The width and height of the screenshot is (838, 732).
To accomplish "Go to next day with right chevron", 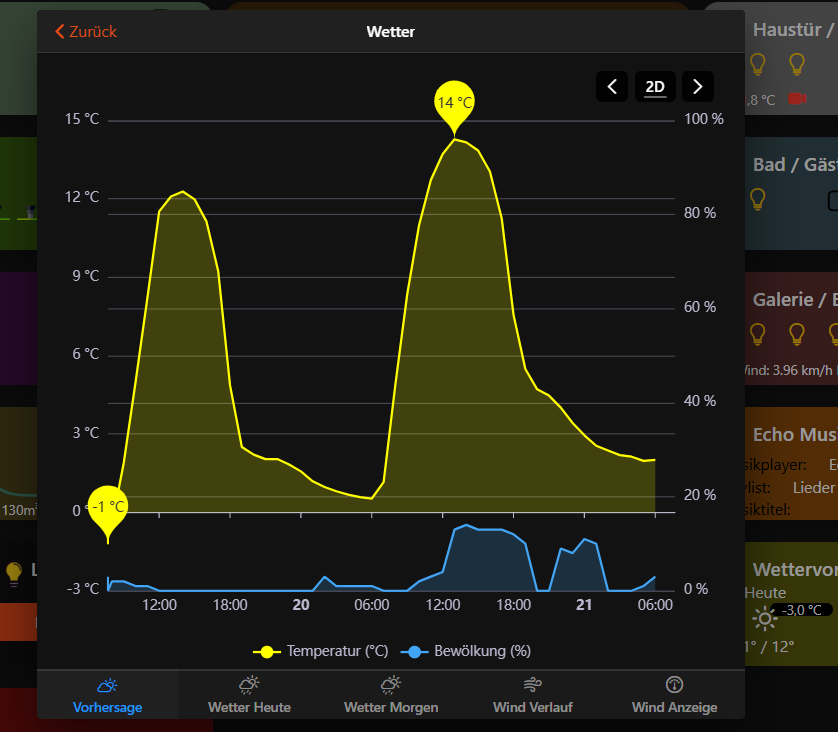I will [697, 86].
